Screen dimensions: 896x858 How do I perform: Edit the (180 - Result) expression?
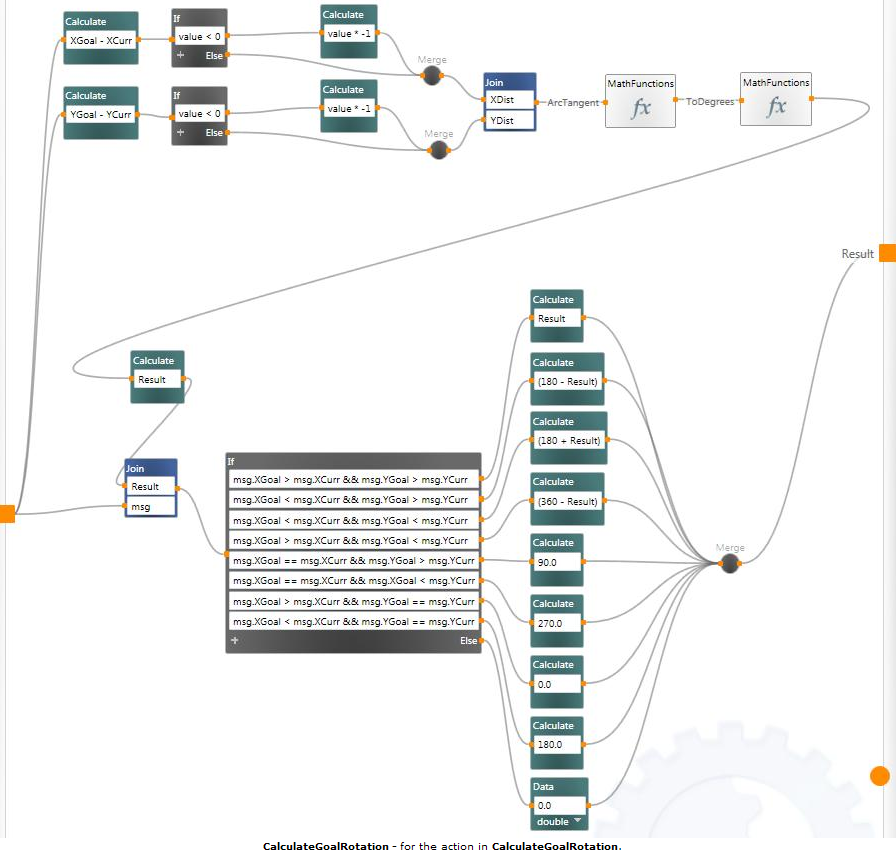tap(567, 381)
